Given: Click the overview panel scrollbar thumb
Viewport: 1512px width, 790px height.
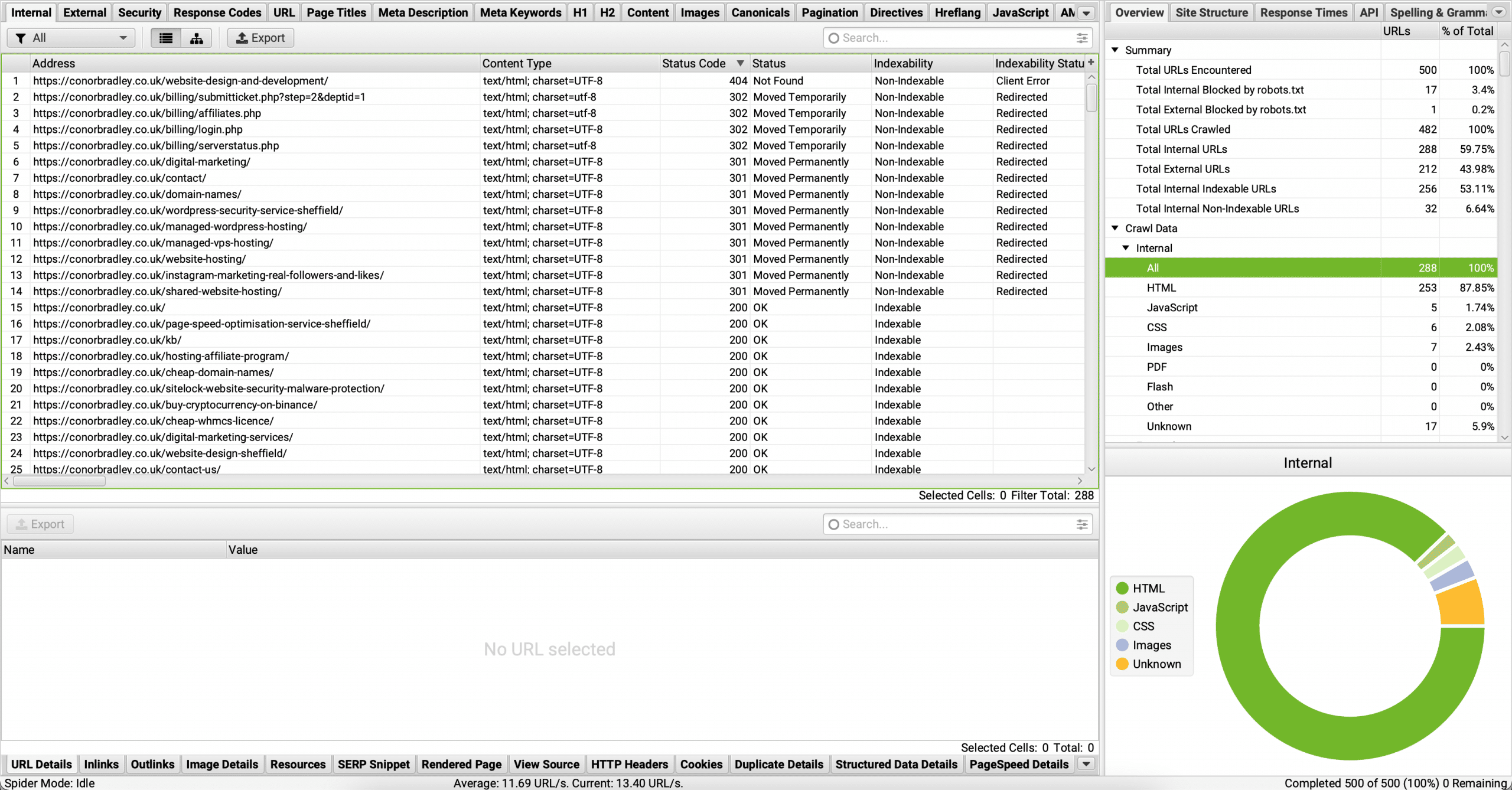Looking at the screenshot, I should click(x=1504, y=64).
